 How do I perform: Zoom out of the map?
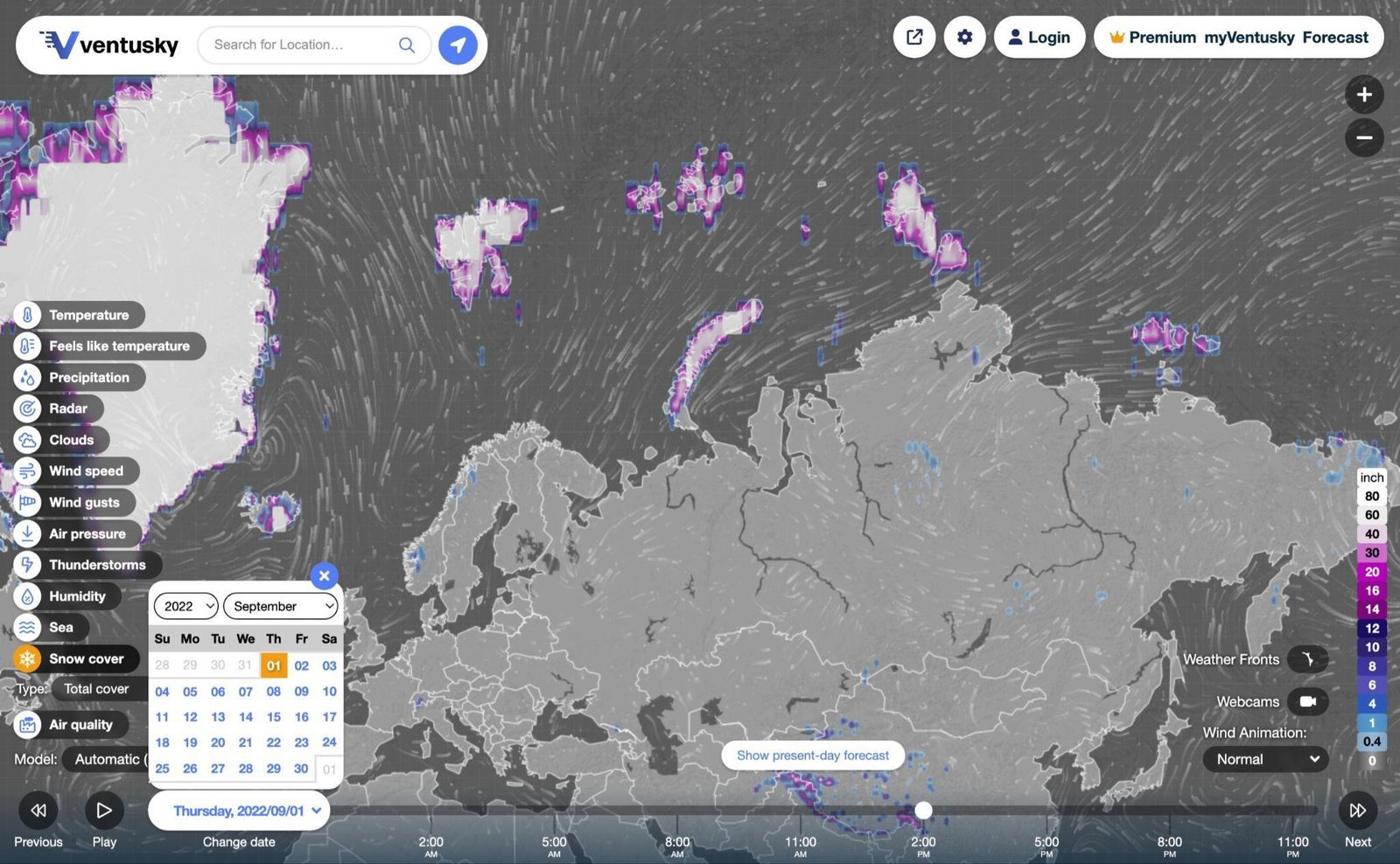tap(1364, 138)
